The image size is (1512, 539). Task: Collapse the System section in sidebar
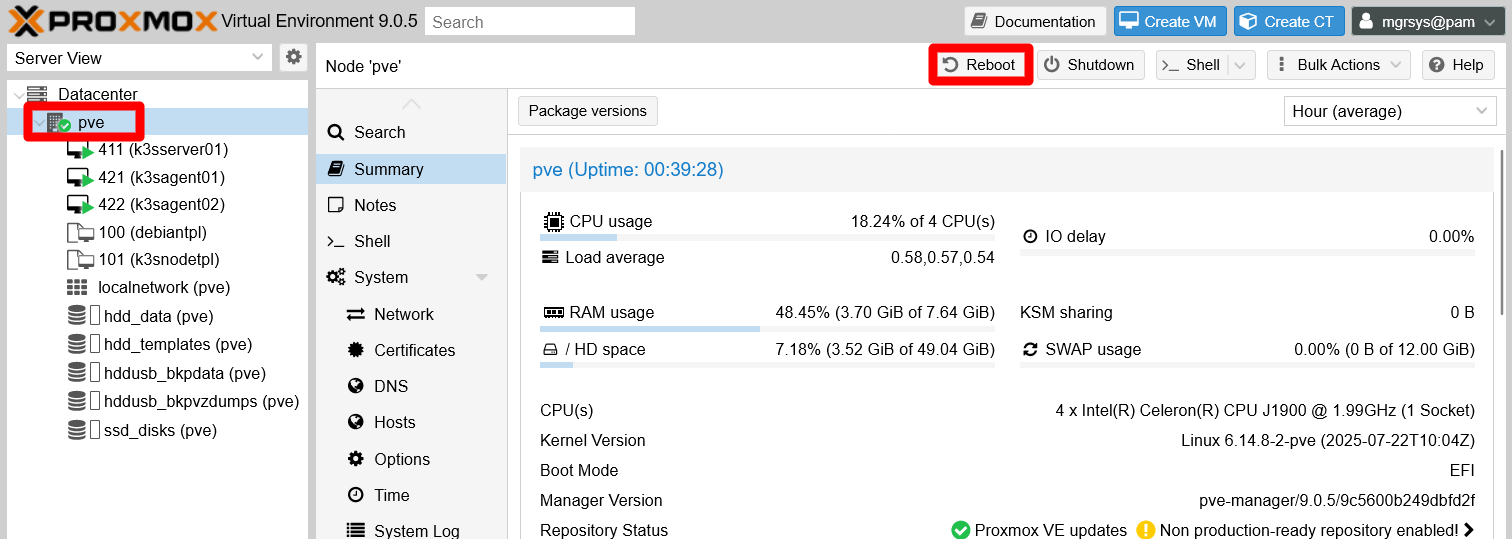482,278
